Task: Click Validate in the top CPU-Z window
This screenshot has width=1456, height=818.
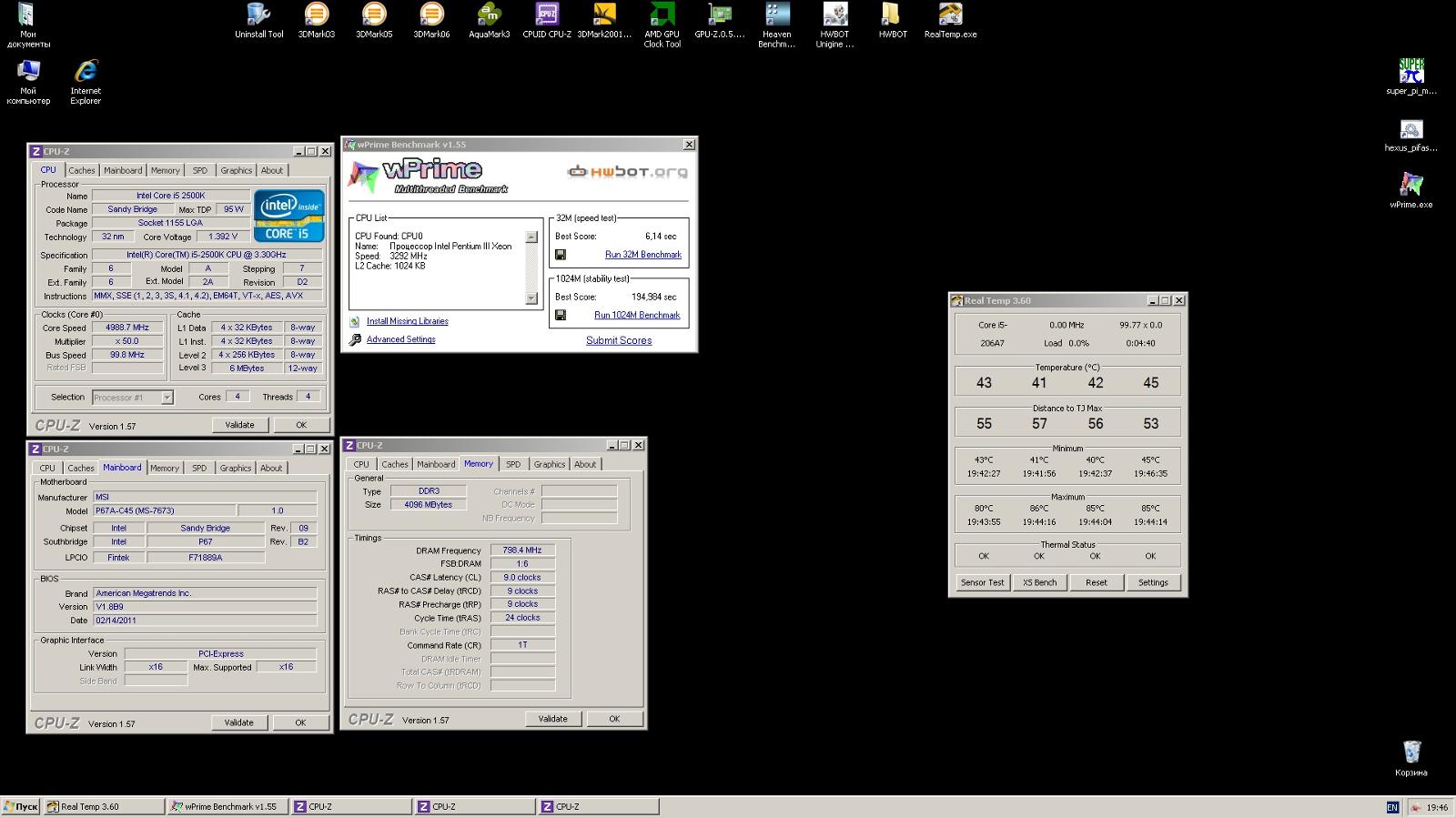Action: click(239, 425)
